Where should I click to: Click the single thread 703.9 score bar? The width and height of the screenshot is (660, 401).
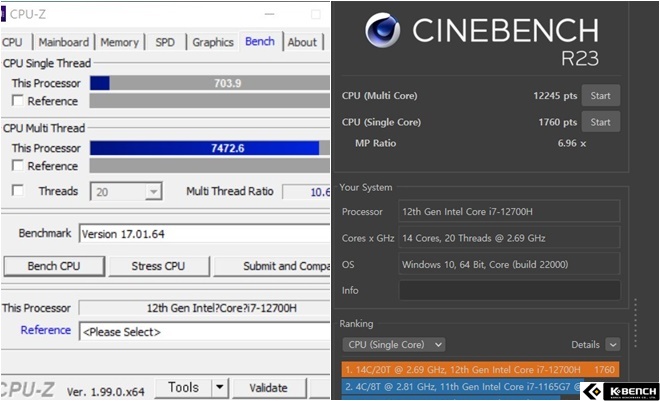coord(210,83)
